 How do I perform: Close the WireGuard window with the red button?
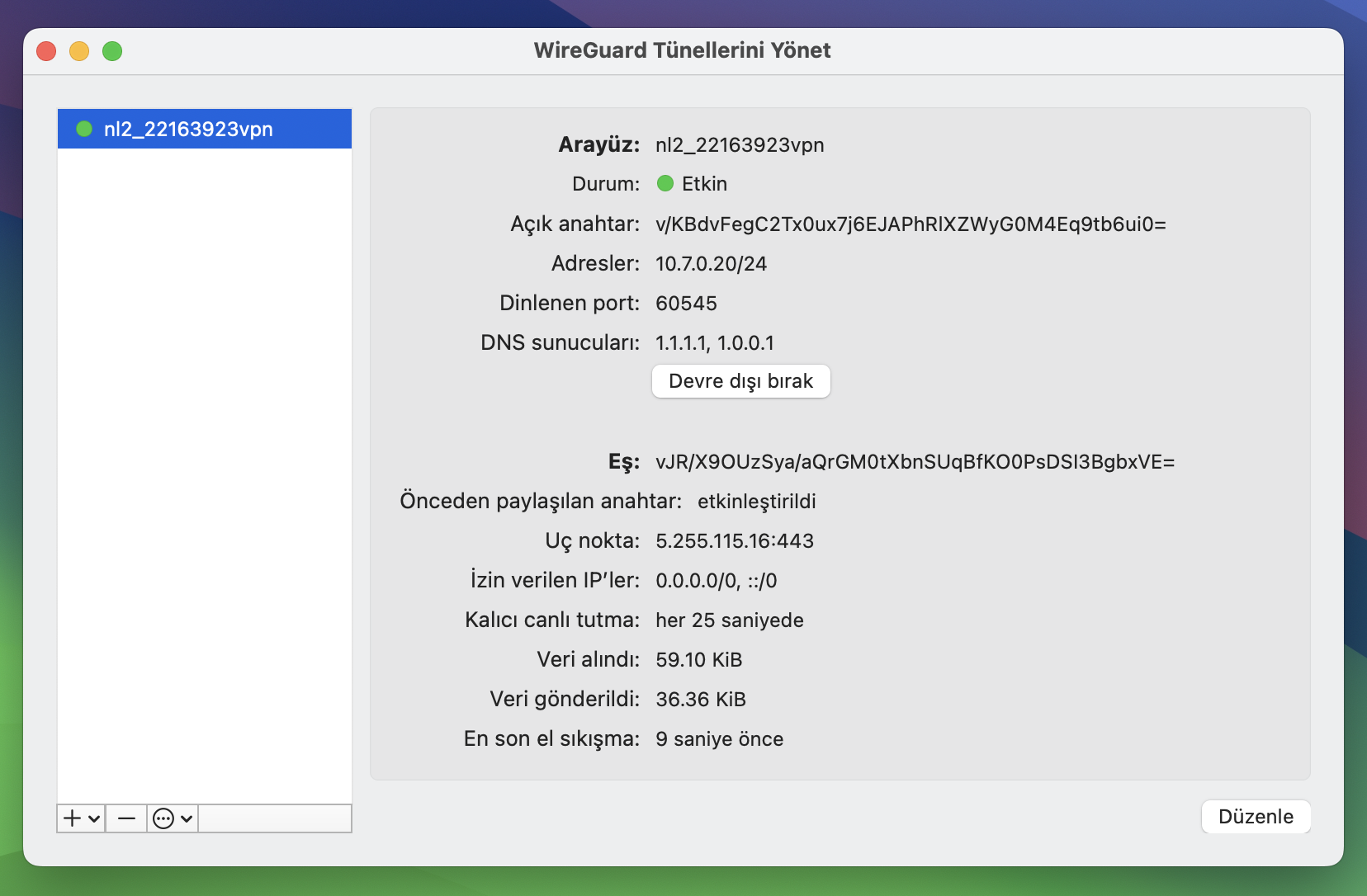click(46, 51)
